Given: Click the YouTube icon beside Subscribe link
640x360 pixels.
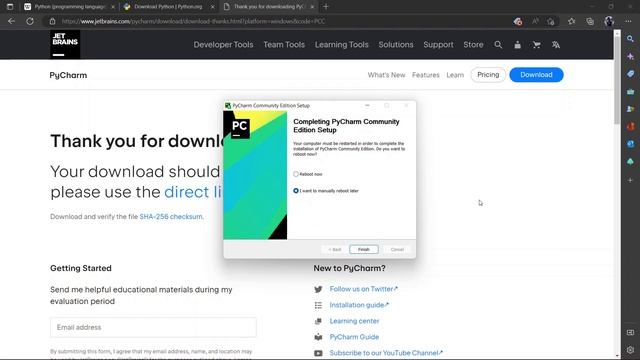Looking at the screenshot, I should point(318,353).
